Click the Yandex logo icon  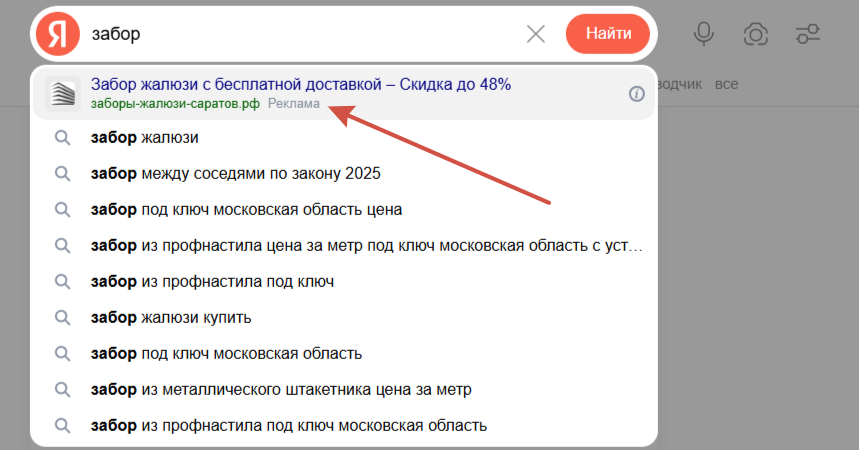[x=58, y=34]
